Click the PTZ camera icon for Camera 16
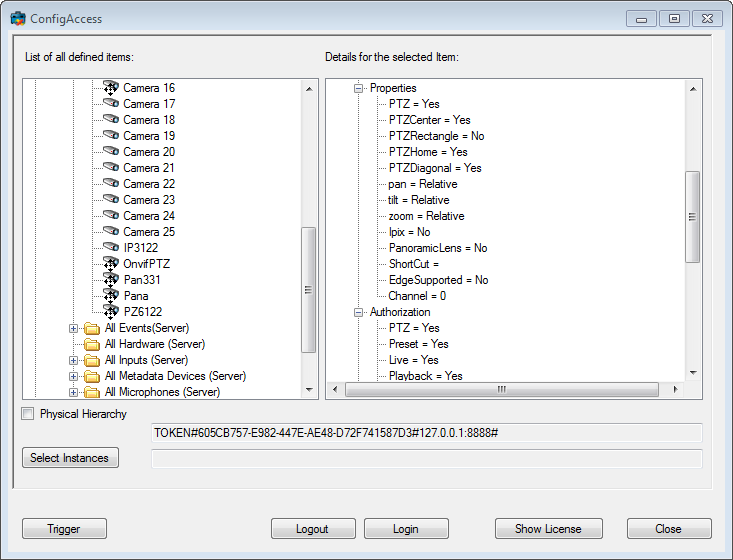This screenshot has width=733, height=560. [x=111, y=88]
